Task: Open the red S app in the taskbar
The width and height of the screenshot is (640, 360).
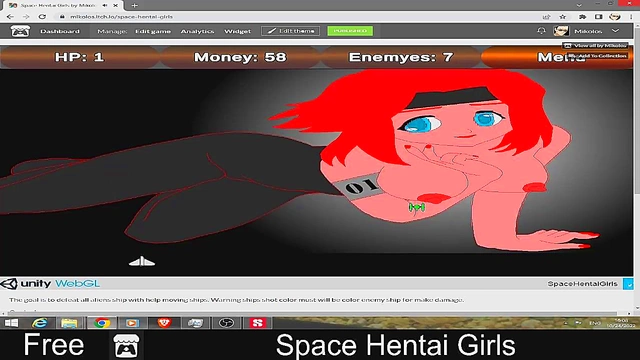Action: pos(258,323)
